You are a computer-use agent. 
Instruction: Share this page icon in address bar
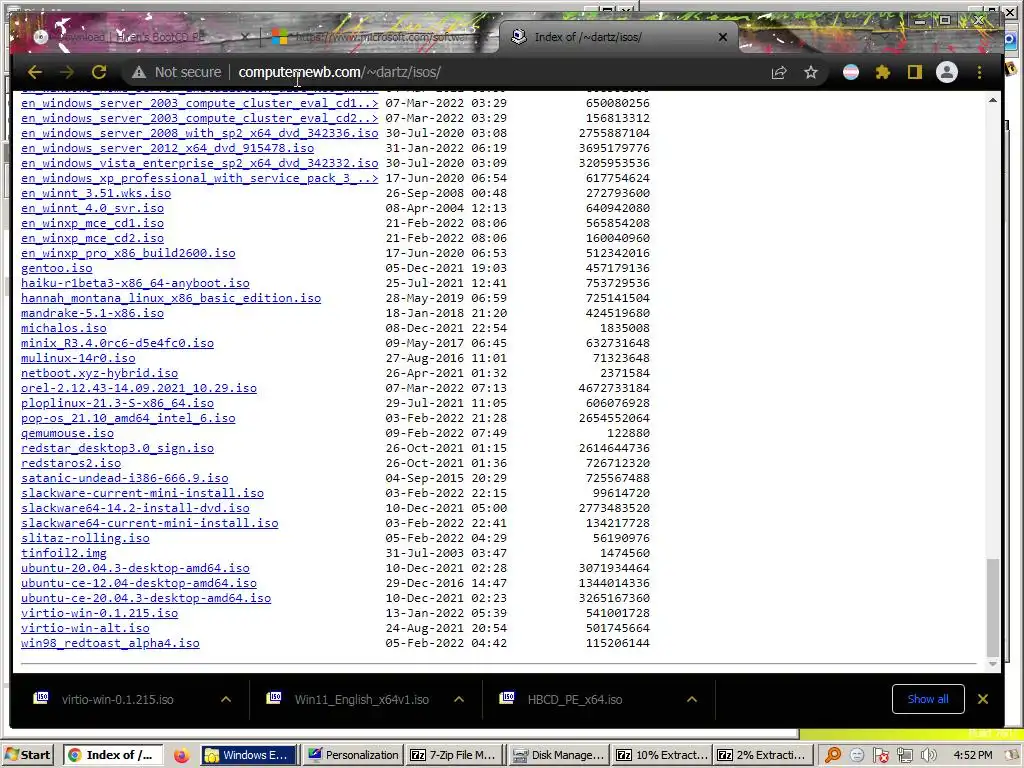(x=778, y=72)
